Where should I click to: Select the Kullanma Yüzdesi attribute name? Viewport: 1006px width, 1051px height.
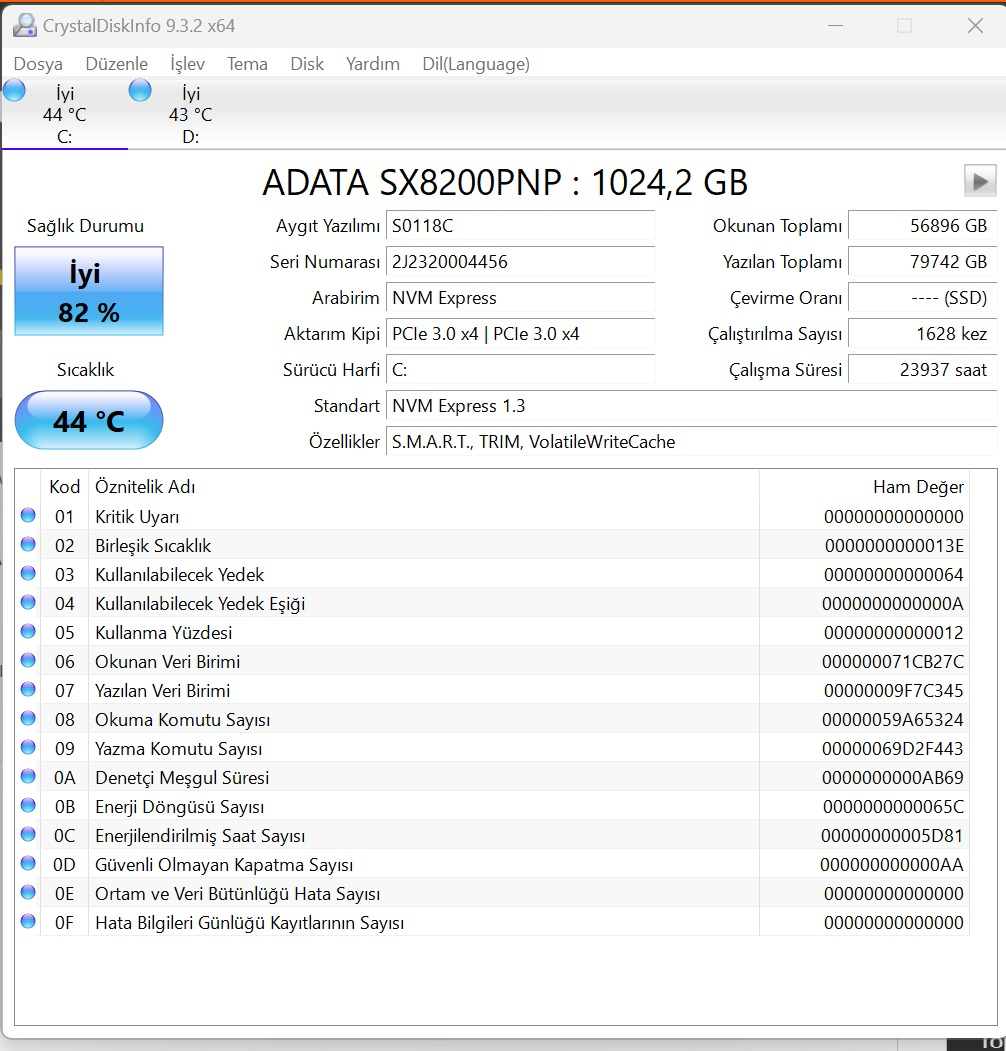(x=164, y=633)
